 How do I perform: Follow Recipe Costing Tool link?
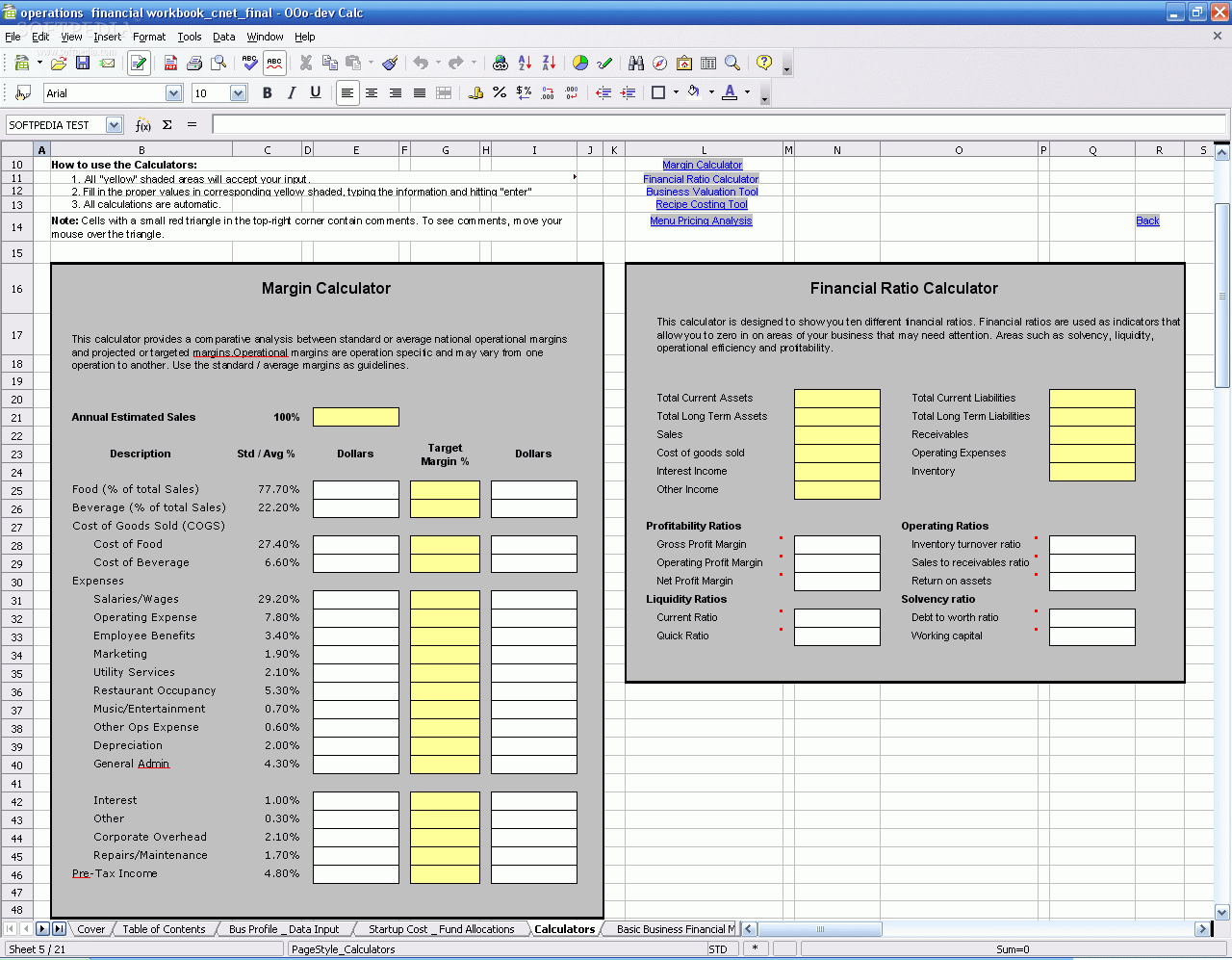coord(702,204)
